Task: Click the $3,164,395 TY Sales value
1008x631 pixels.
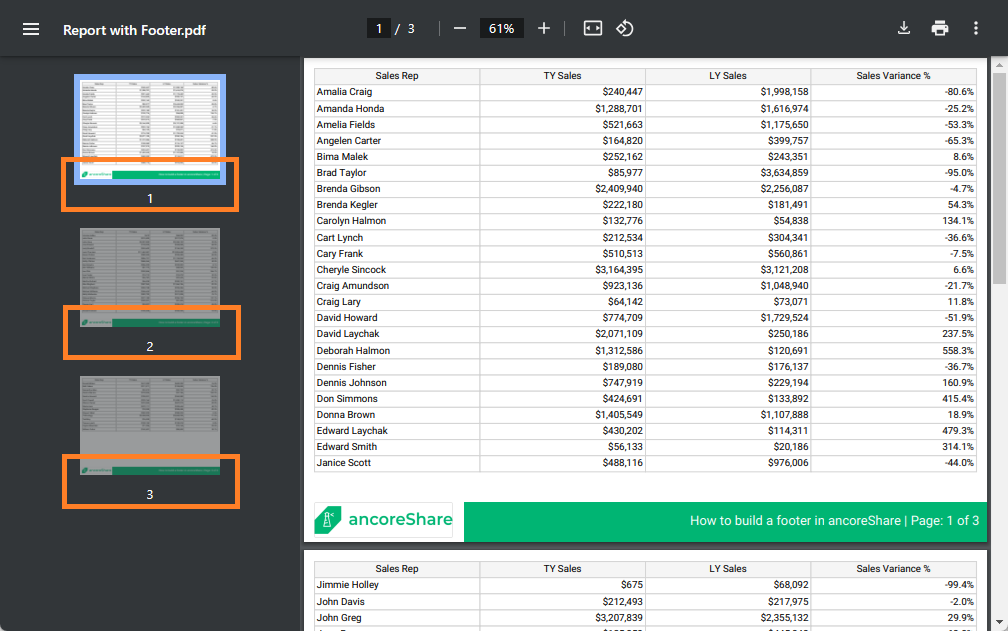Action: (619, 270)
